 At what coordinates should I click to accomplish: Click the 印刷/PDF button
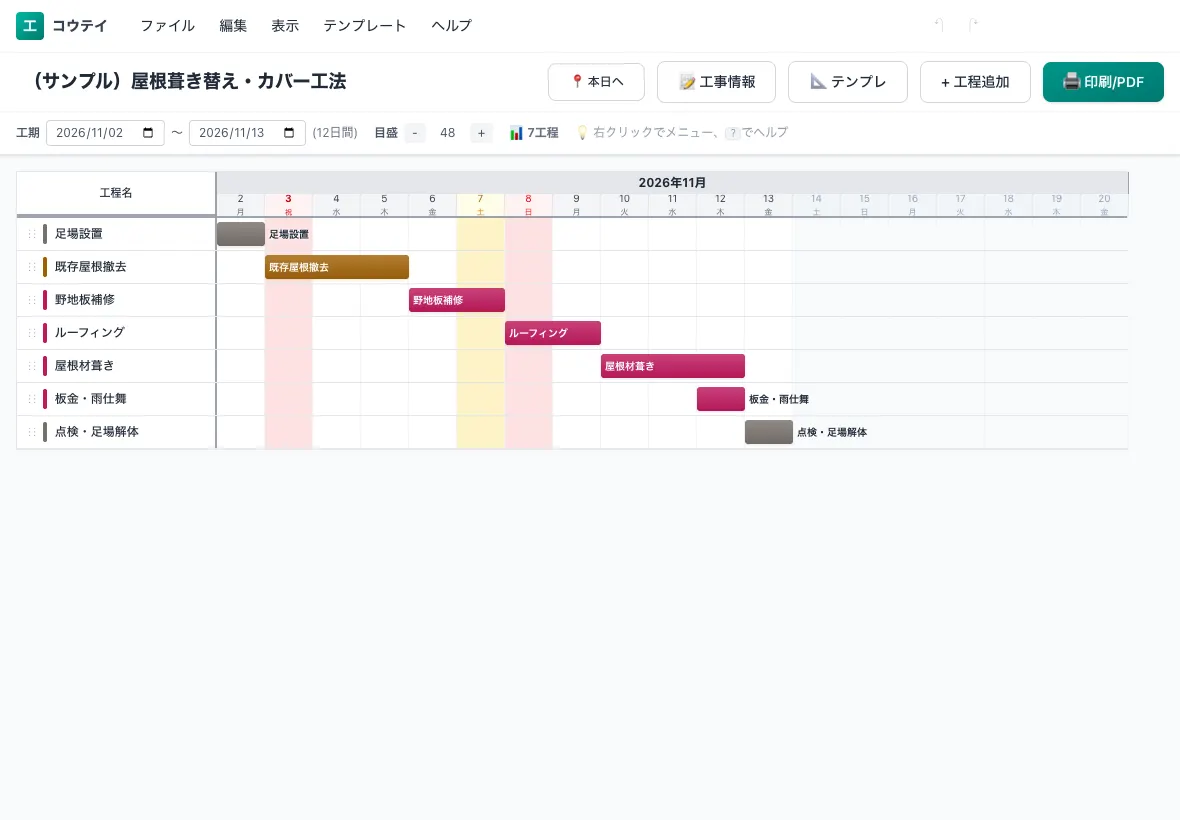pos(1103,82)
